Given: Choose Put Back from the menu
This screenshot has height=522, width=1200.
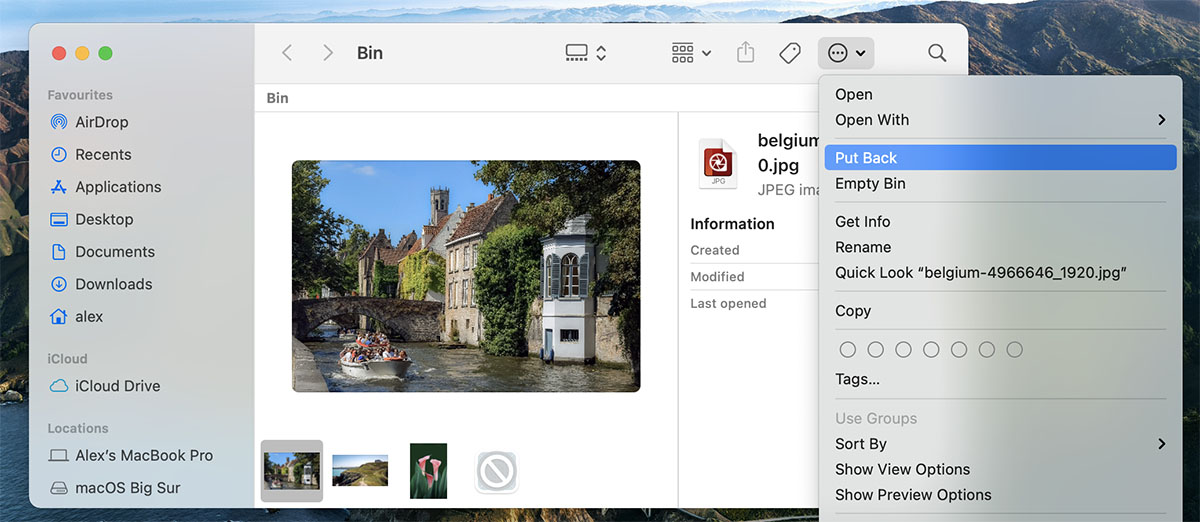Looking at the screenshot, I should tap(866, 158).
